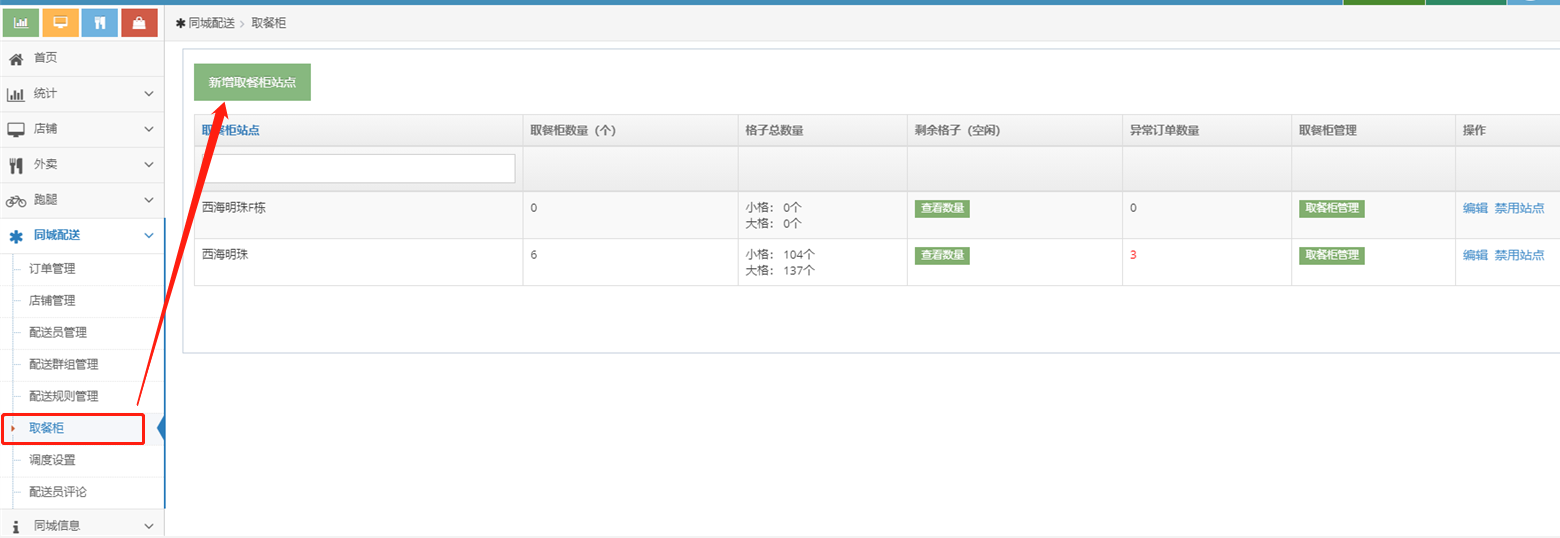Expand the 统计 menu chevron
Viewport: 1560px width, 538px height.
coord(149,94)
